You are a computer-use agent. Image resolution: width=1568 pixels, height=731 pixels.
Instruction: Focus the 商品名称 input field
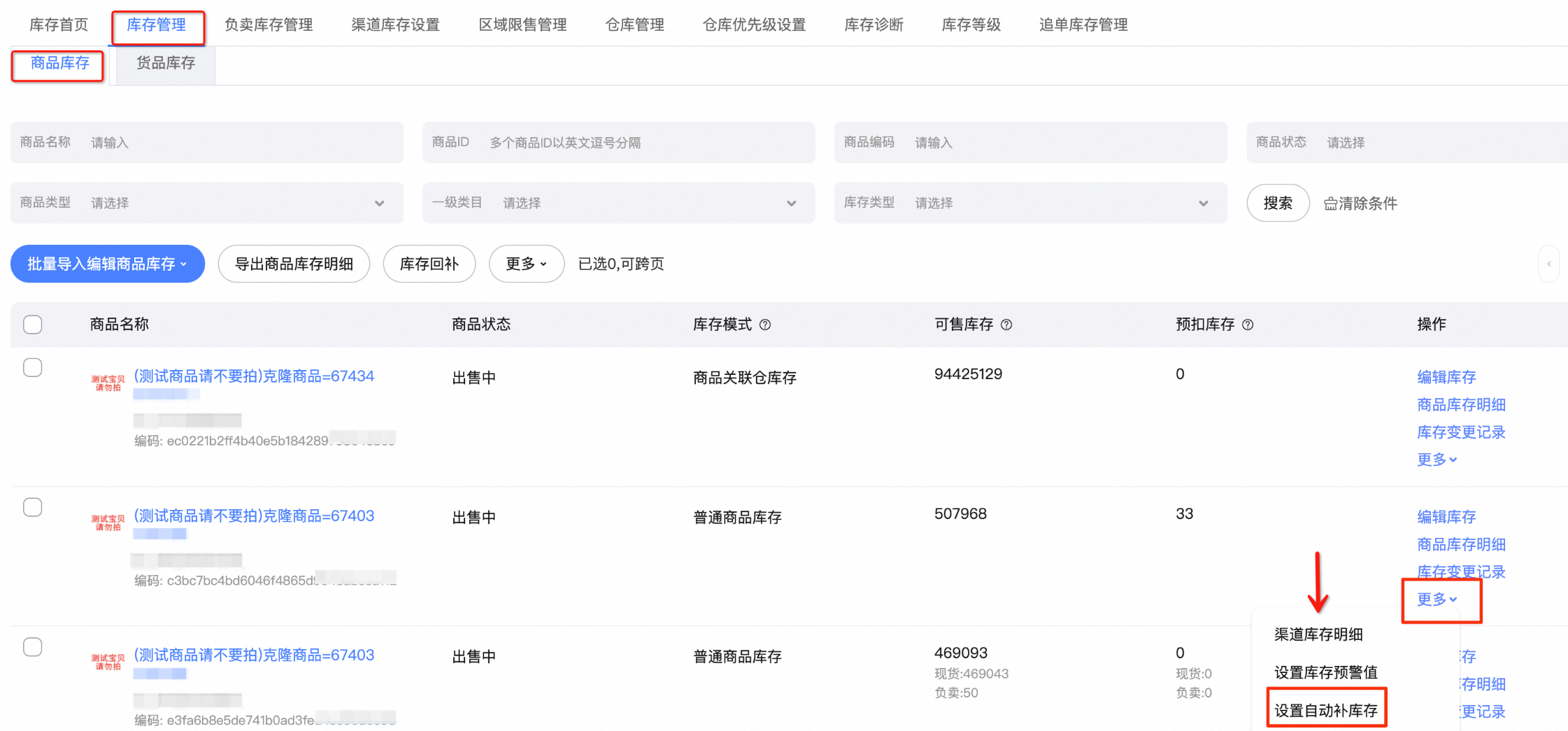(207, 143)
